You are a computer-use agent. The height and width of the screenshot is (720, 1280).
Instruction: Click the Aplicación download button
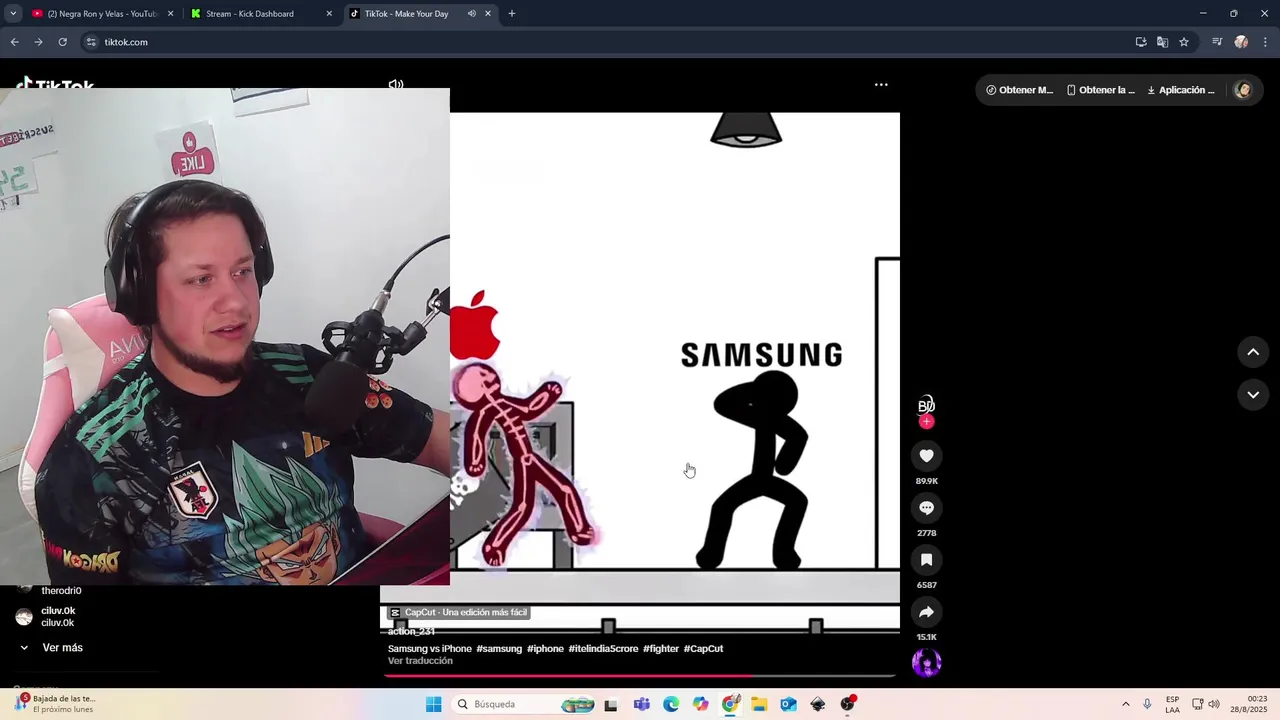pyautogui.click(x=1181, y=90)
